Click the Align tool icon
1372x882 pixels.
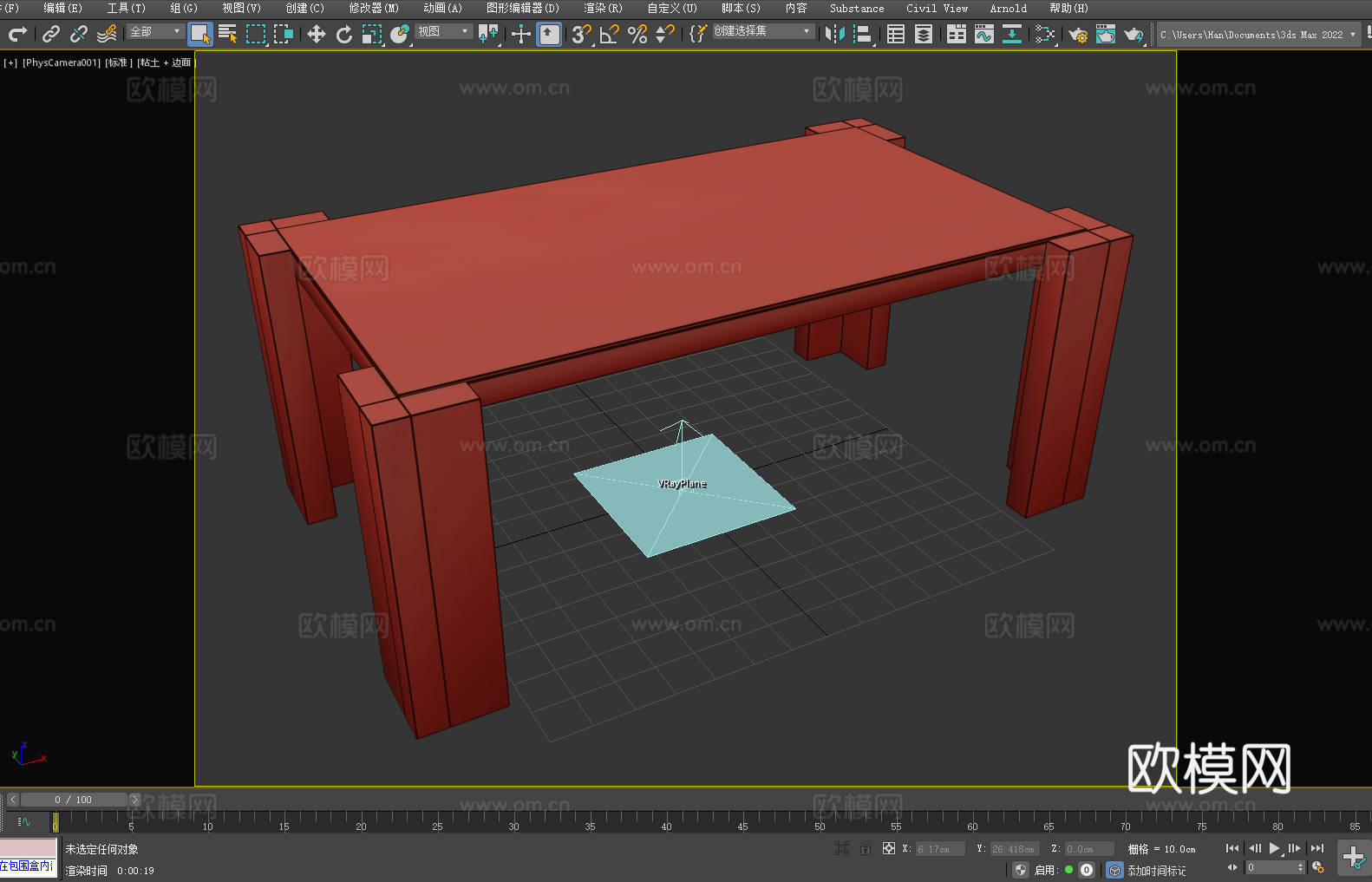coord(863,34)
